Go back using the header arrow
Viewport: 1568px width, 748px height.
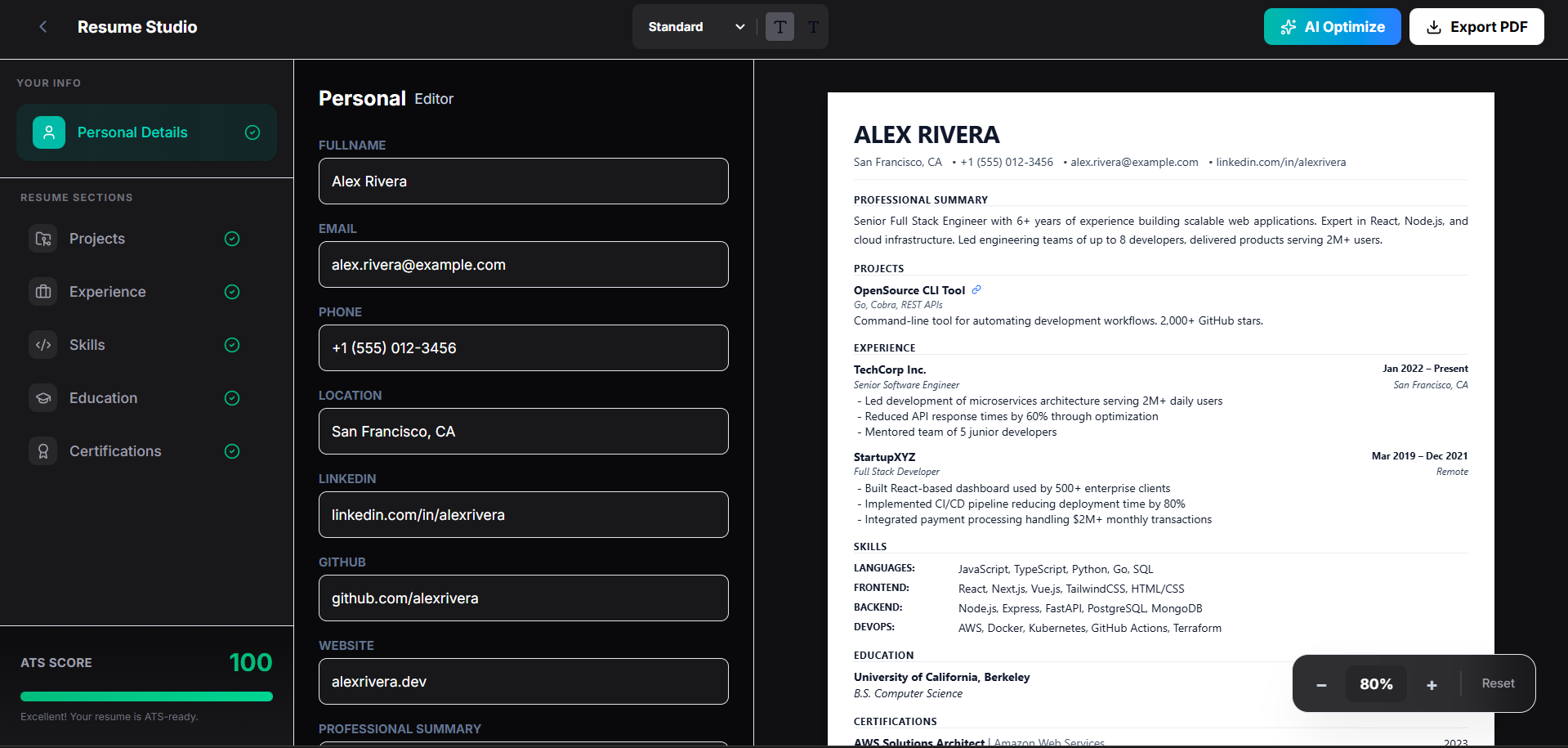pos(43,27)
